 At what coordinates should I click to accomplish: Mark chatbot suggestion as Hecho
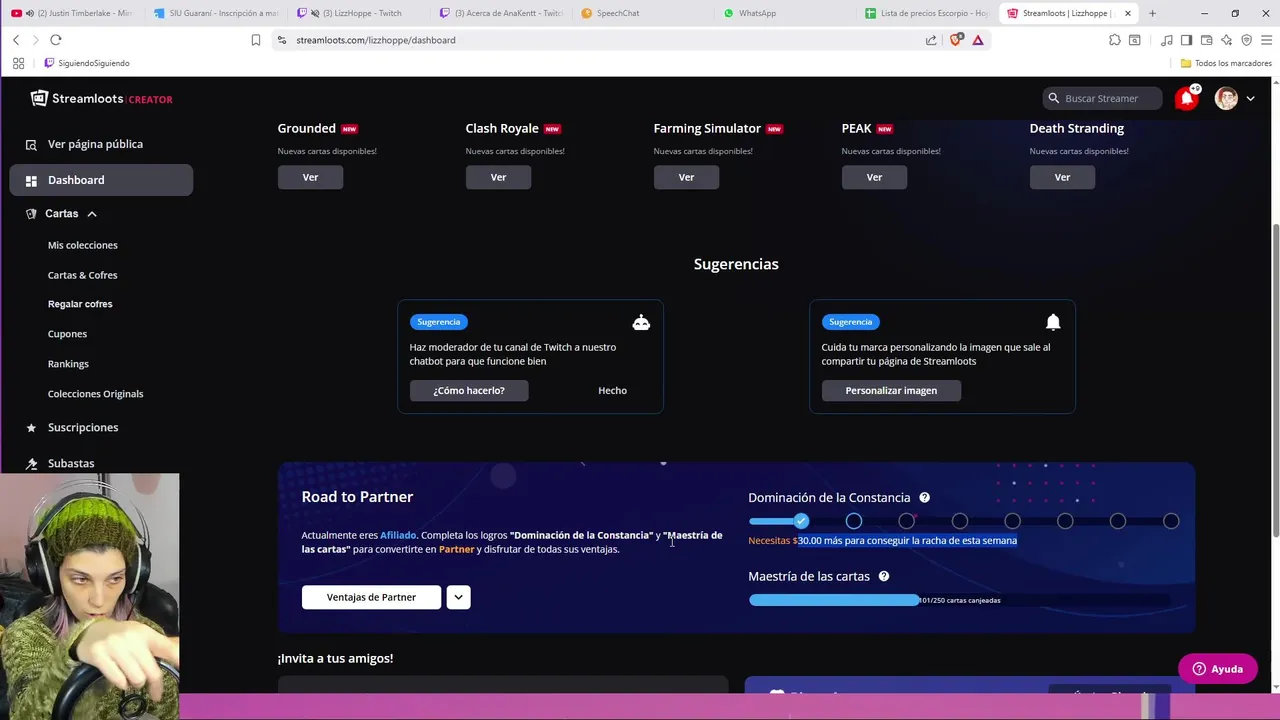[x=612, y=390]
